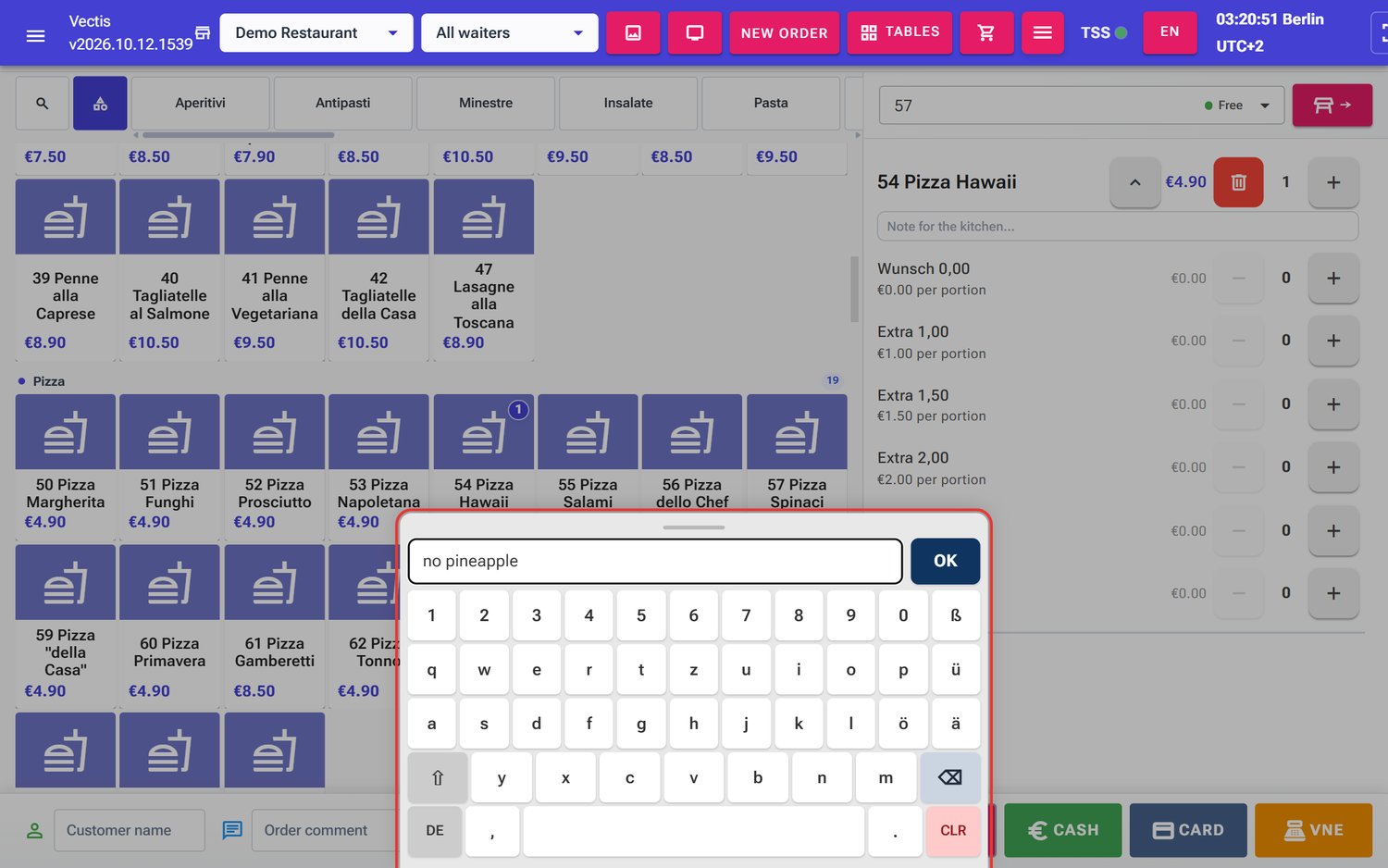The height and width of the screenshot is (868, 1388).
Task: Click the order comment speech icon
Action: tap(232, 830)
